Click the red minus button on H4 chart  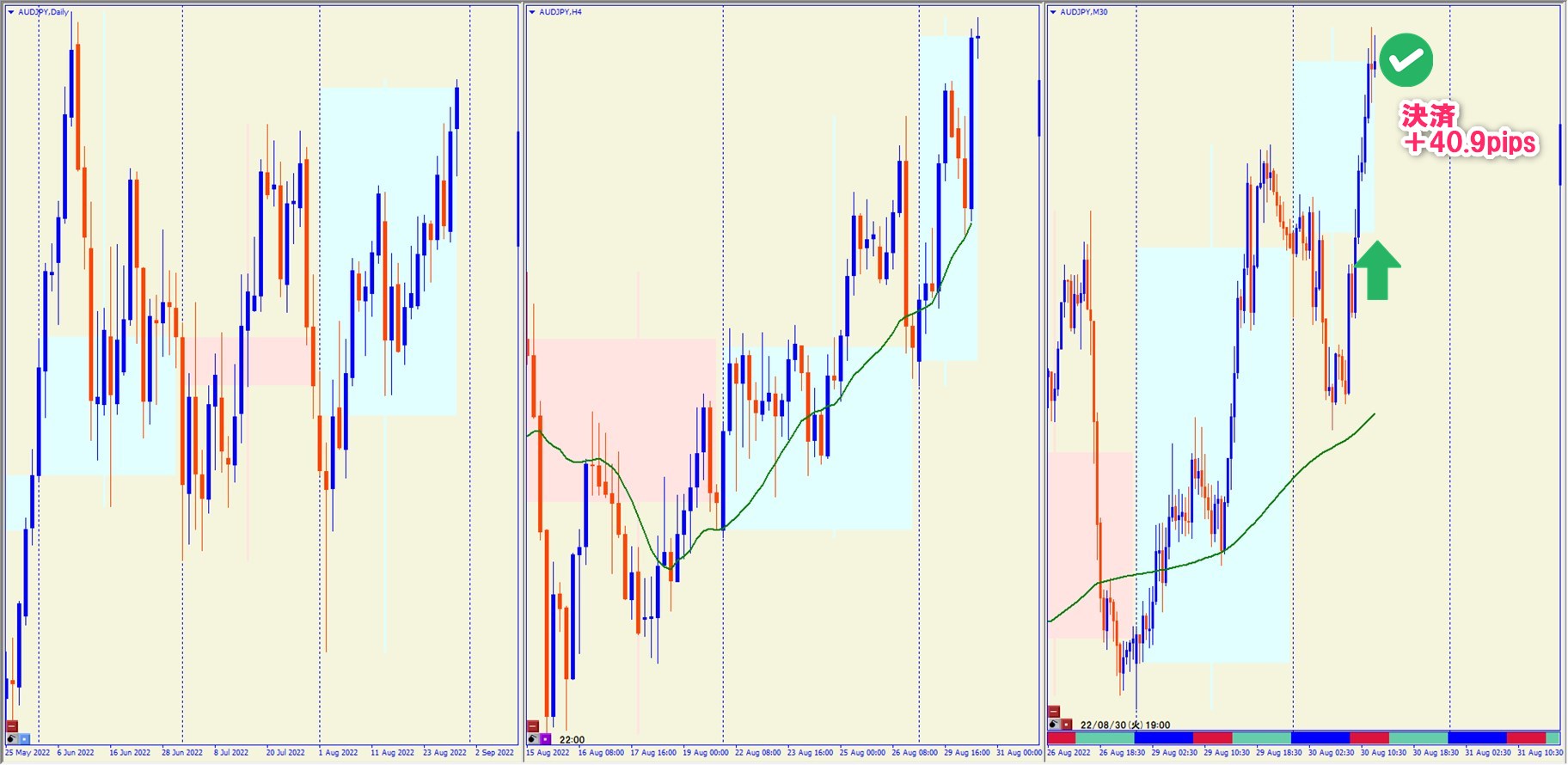pyautogui.click(x=533, y=726)
